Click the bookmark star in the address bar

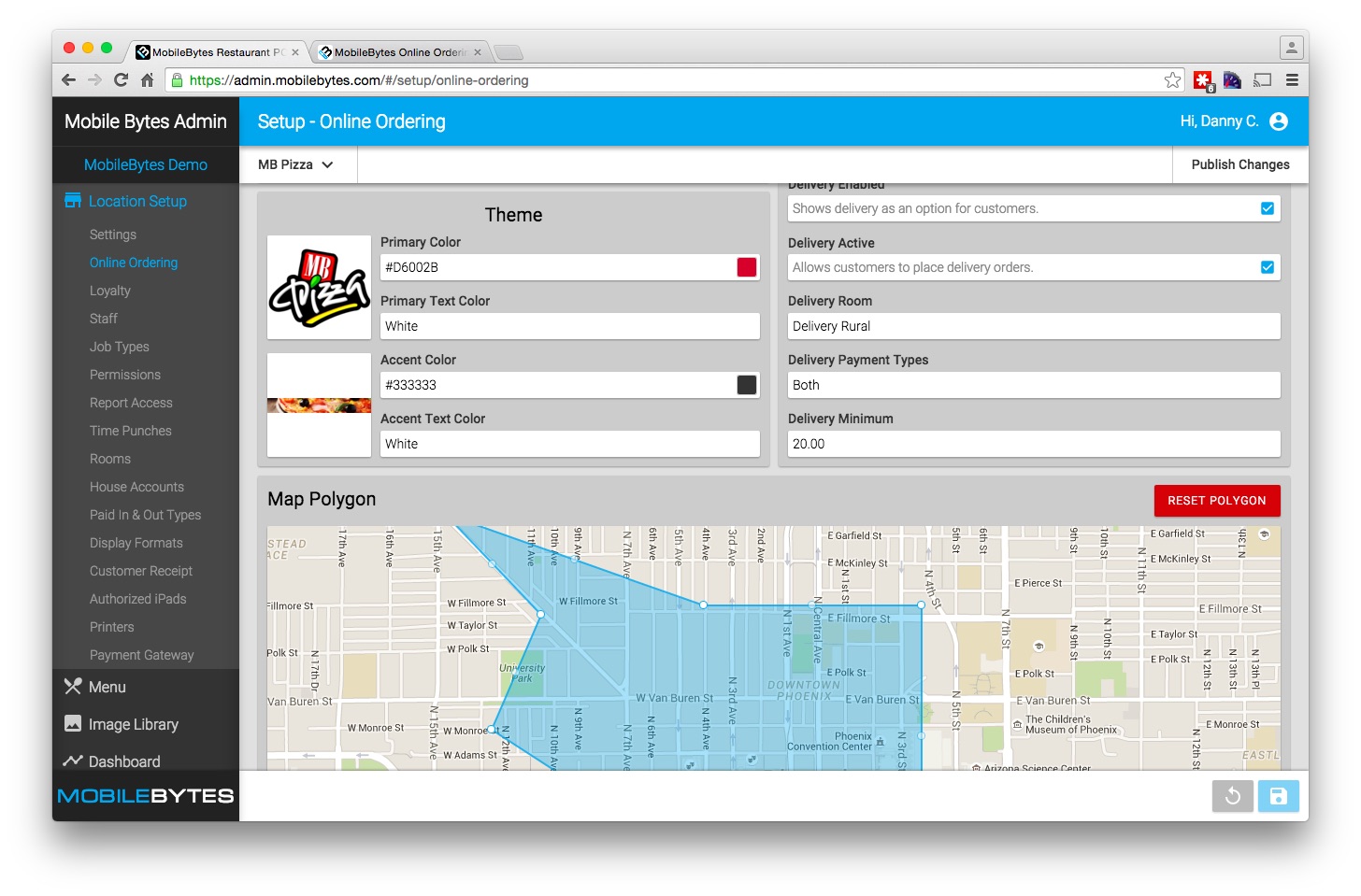(x=1172, y=79)
